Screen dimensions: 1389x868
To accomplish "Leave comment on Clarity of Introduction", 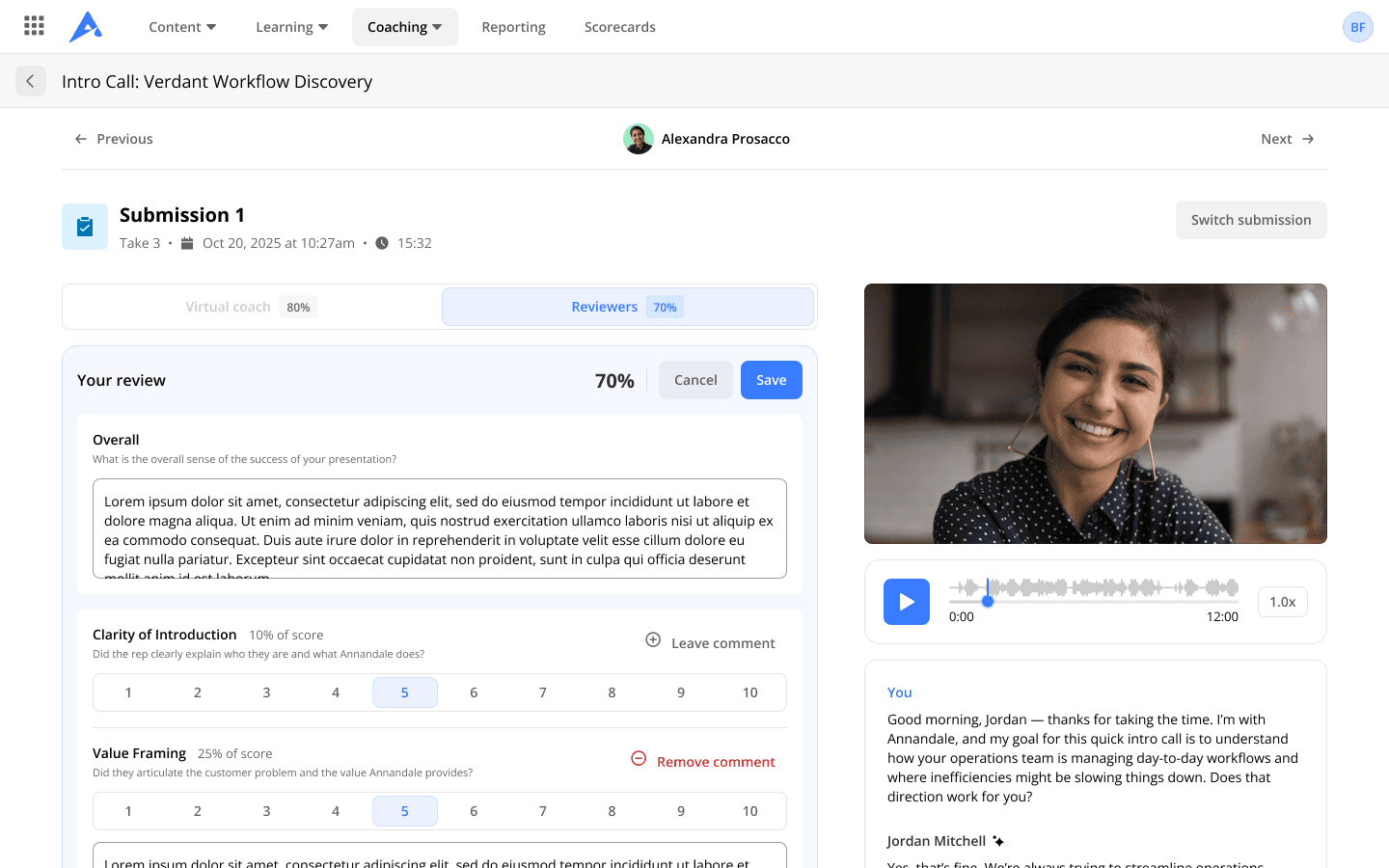I will (710, 642).
